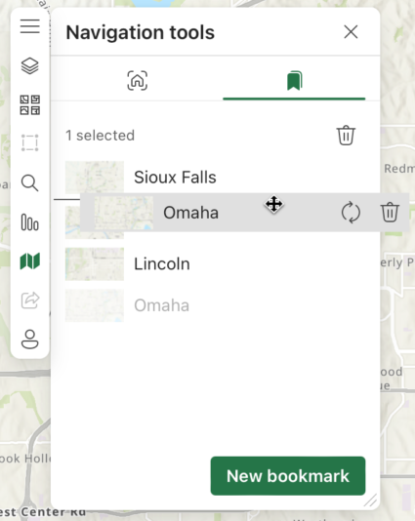Delete the selected bookmarks with the header trash icon
The image size is (415, 521).
point(346,135)
